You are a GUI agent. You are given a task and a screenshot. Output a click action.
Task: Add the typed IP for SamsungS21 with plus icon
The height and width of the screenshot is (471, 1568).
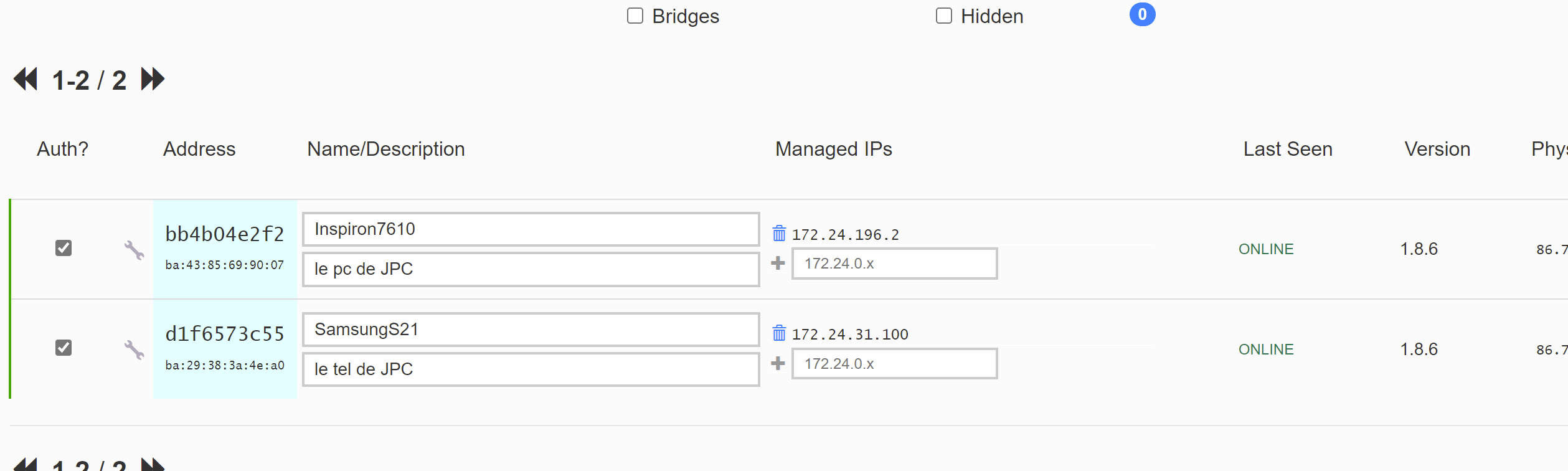click(x=778, y=363)
